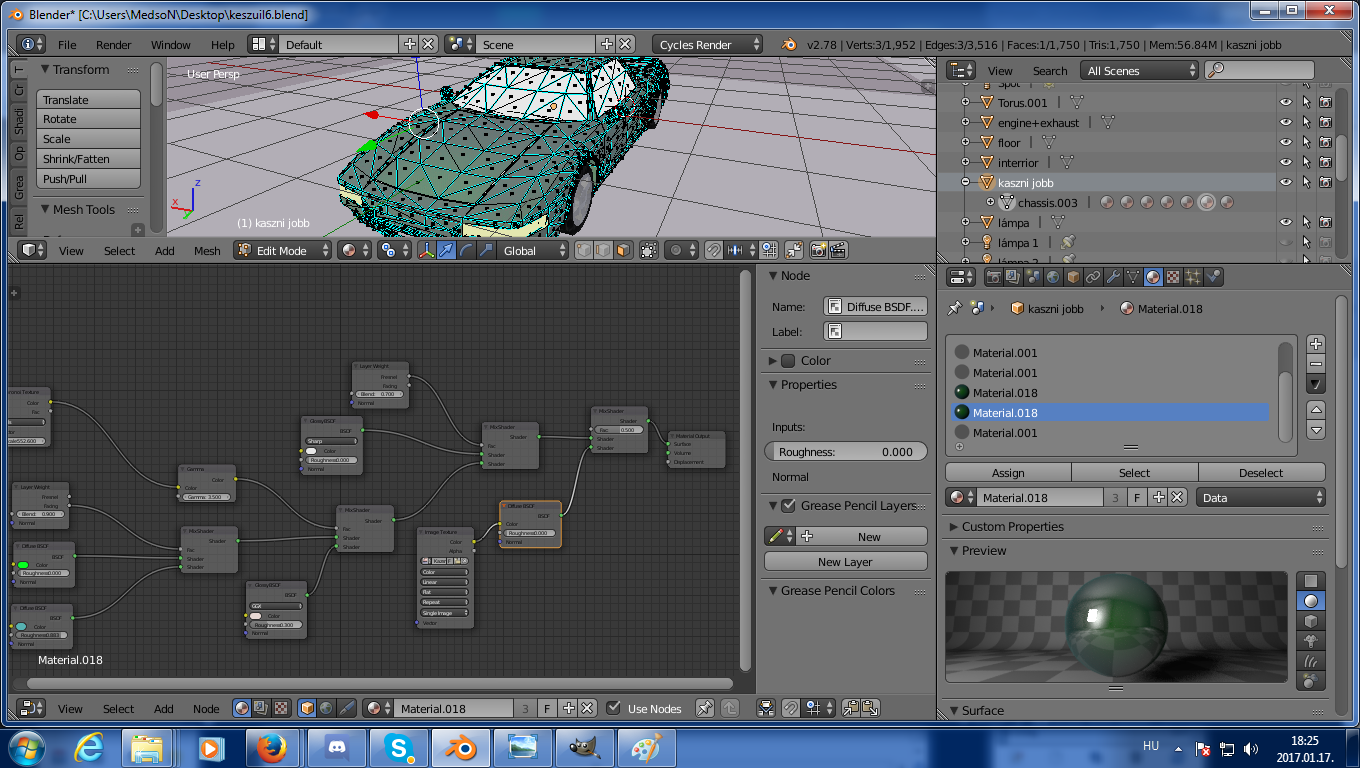Image resolution: width=1360 pixels, height=768 pixels.
Task: Open the Constraints properties tab (chain icon)
Action: click(1093, 277)
